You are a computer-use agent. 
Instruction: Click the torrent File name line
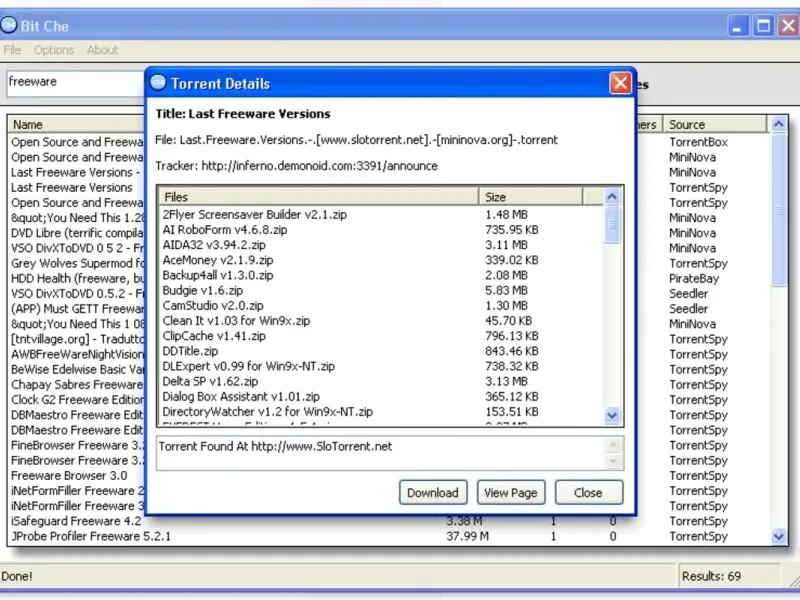click(356, 140)
